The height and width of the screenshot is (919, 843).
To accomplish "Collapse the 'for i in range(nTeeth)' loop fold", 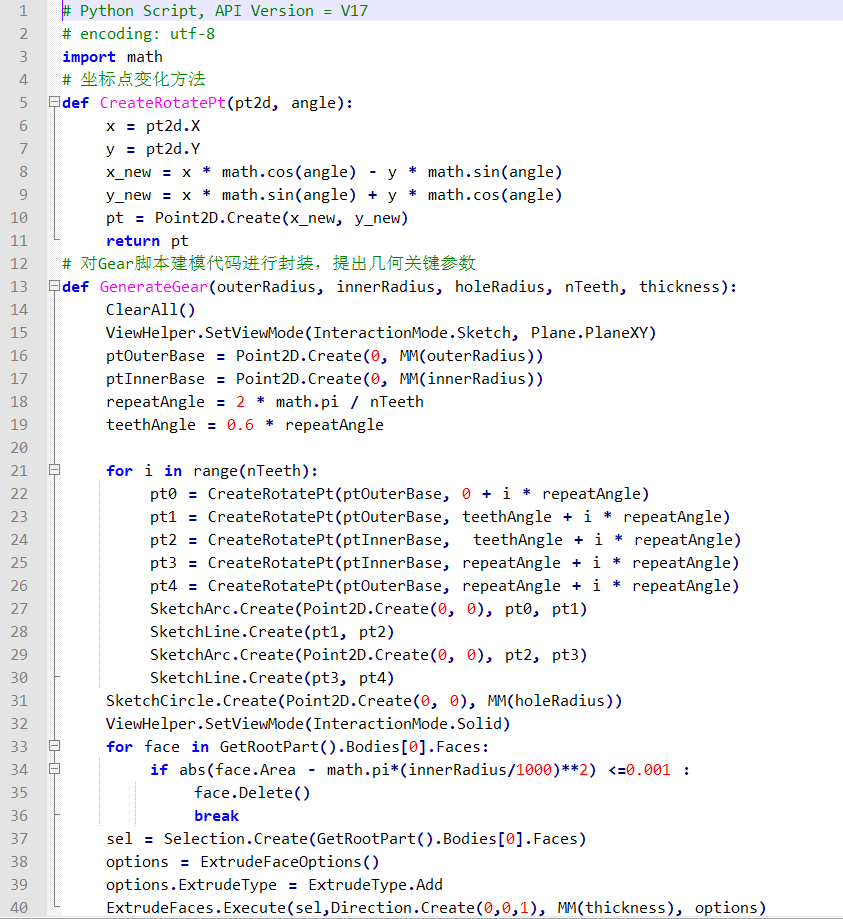I will (55, 470).
